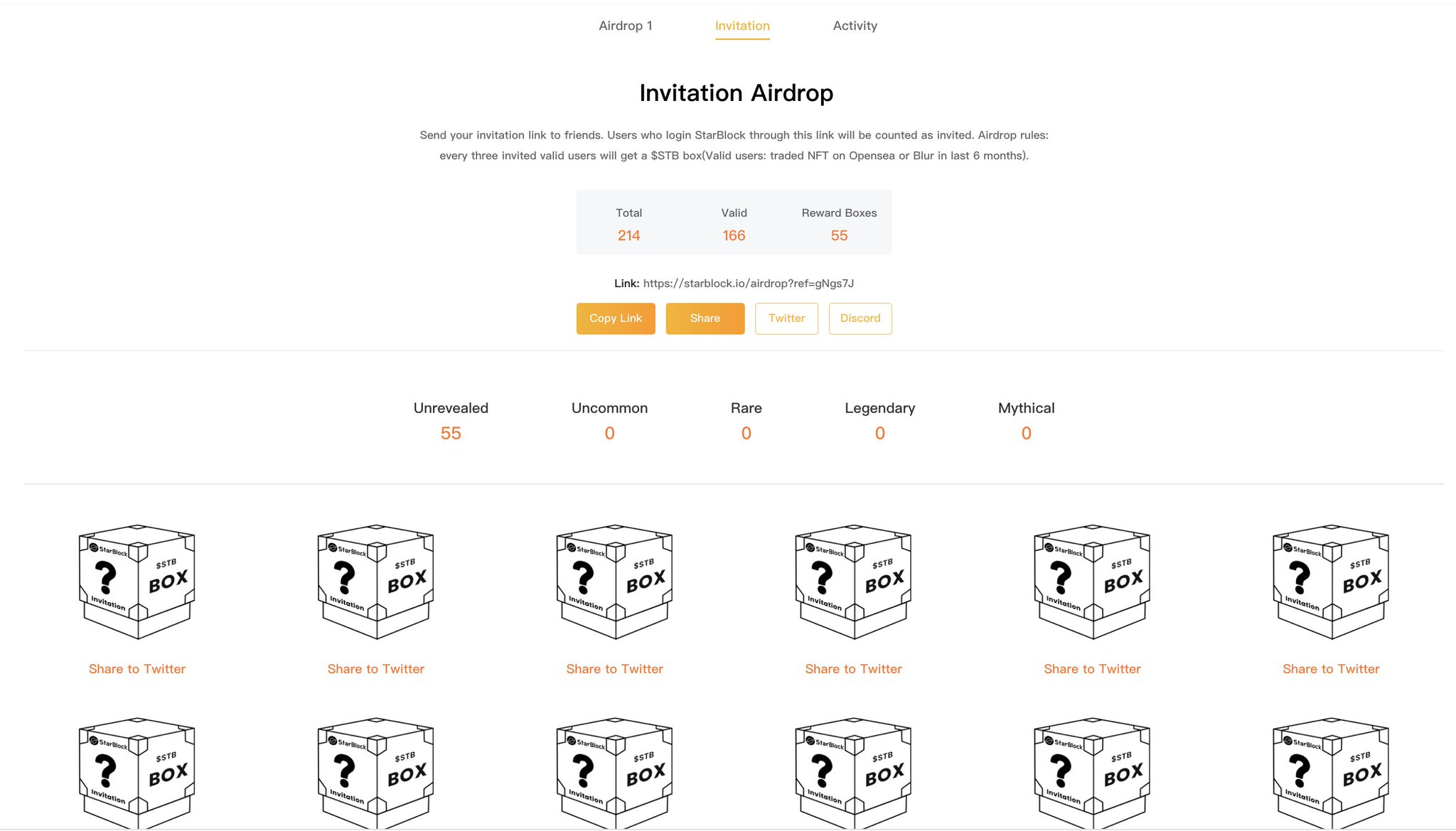Click the Copy Link button
Image resolution: width=1456 pixels, height=831 pixels.
615,318
